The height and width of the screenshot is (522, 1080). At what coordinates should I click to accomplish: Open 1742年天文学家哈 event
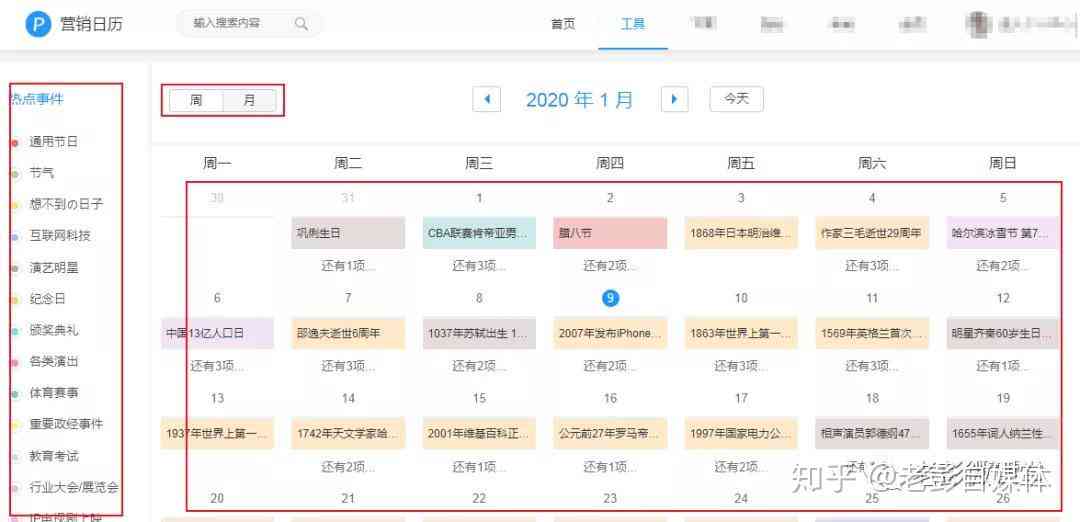348,433
